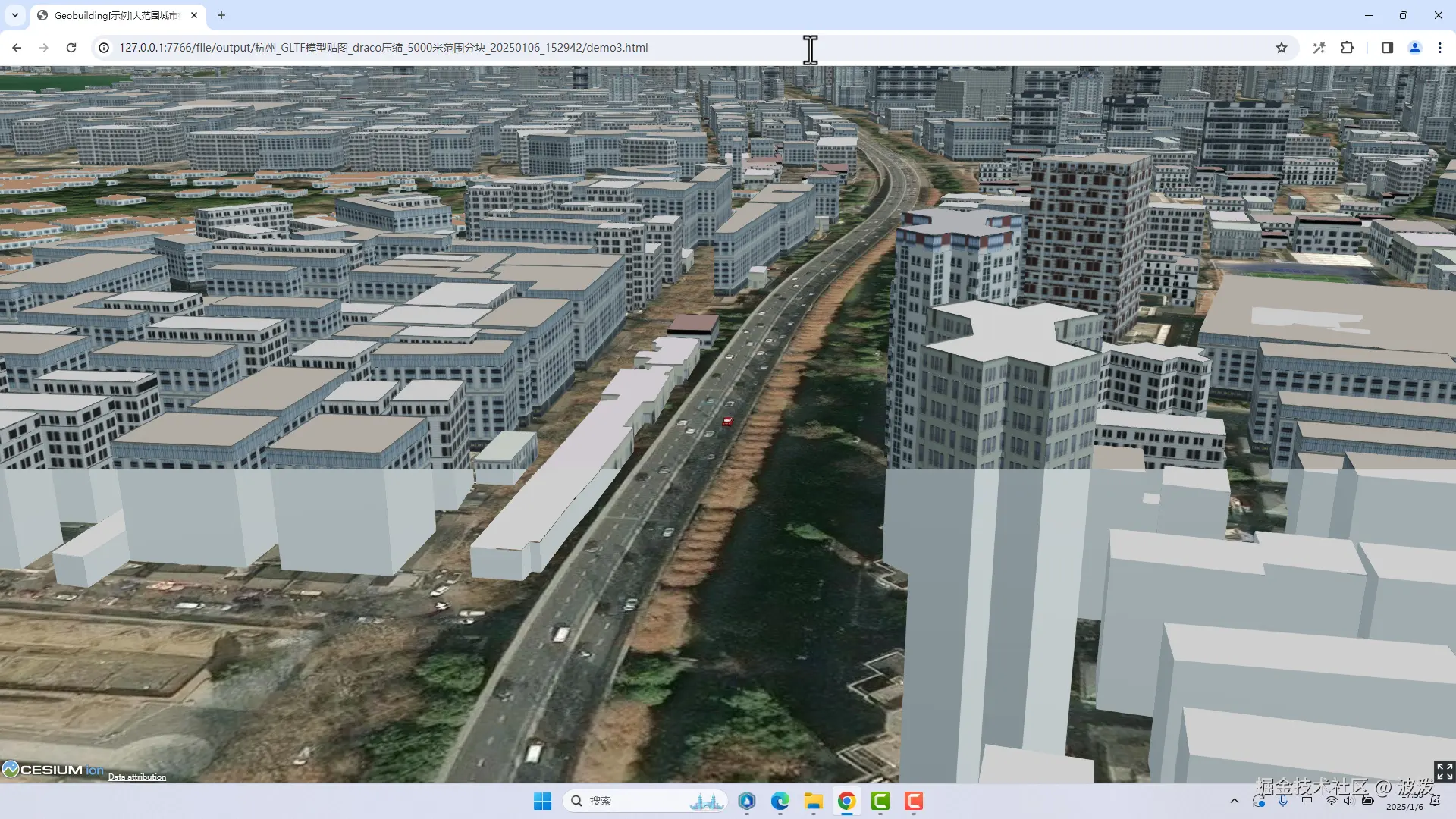Toggle the microphone tray icon
The image size is (1456, 819).
(1282, 801)
